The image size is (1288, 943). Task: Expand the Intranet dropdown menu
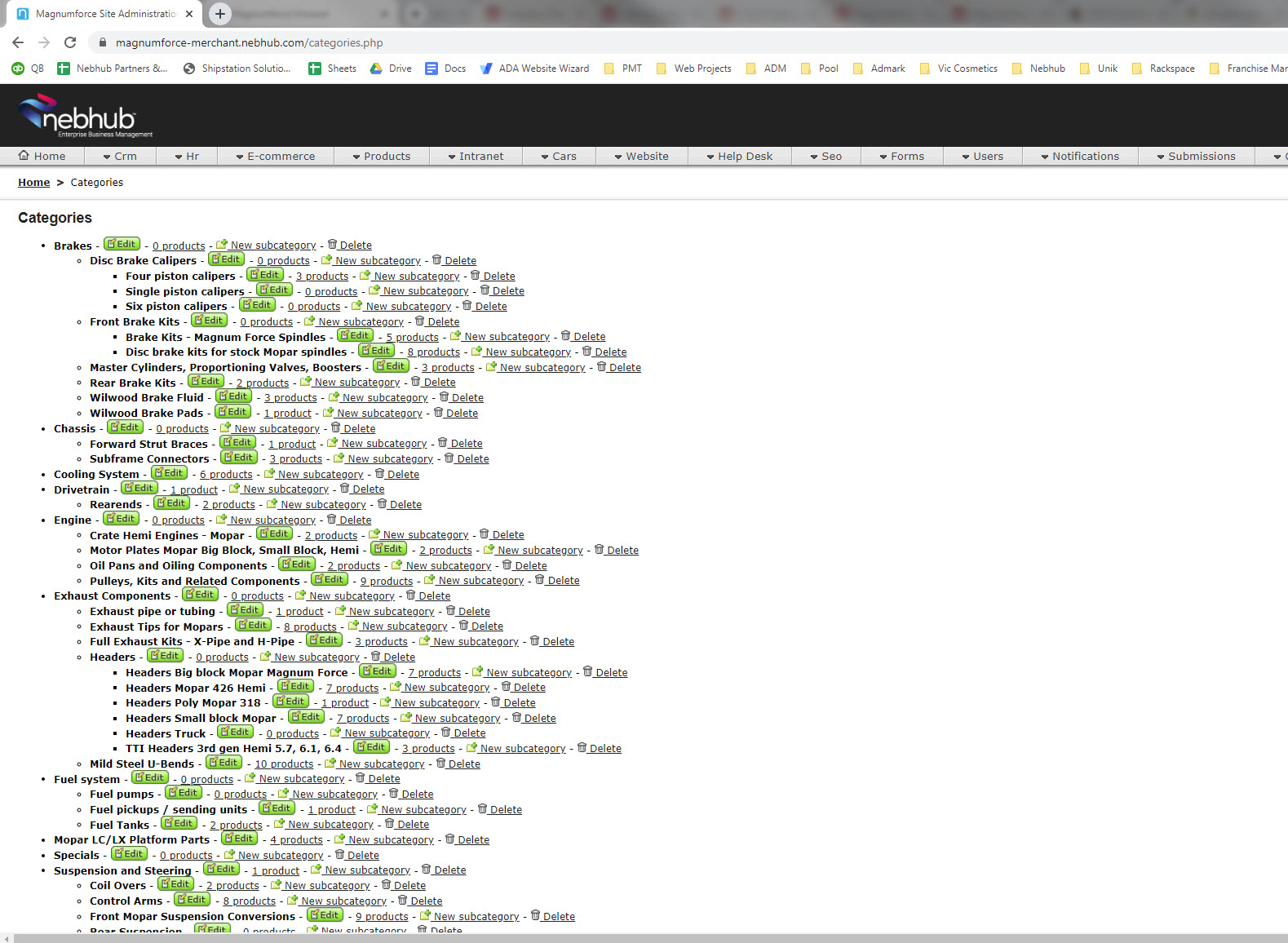(x=476, y=156)
